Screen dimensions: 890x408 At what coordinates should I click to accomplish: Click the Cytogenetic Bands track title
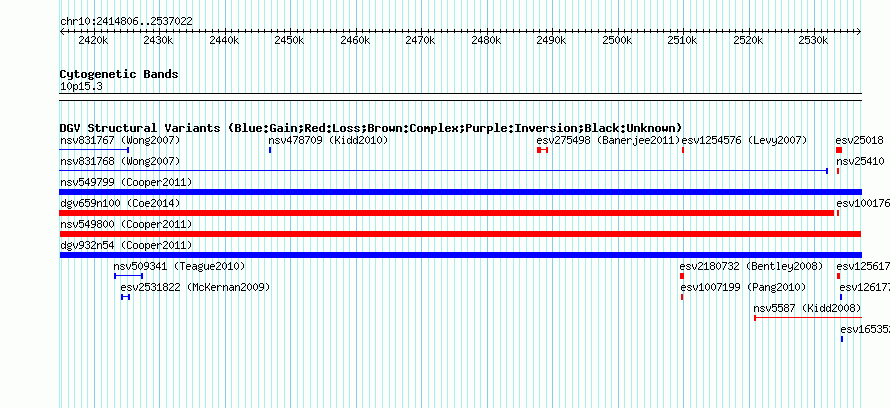coord(119,74)
